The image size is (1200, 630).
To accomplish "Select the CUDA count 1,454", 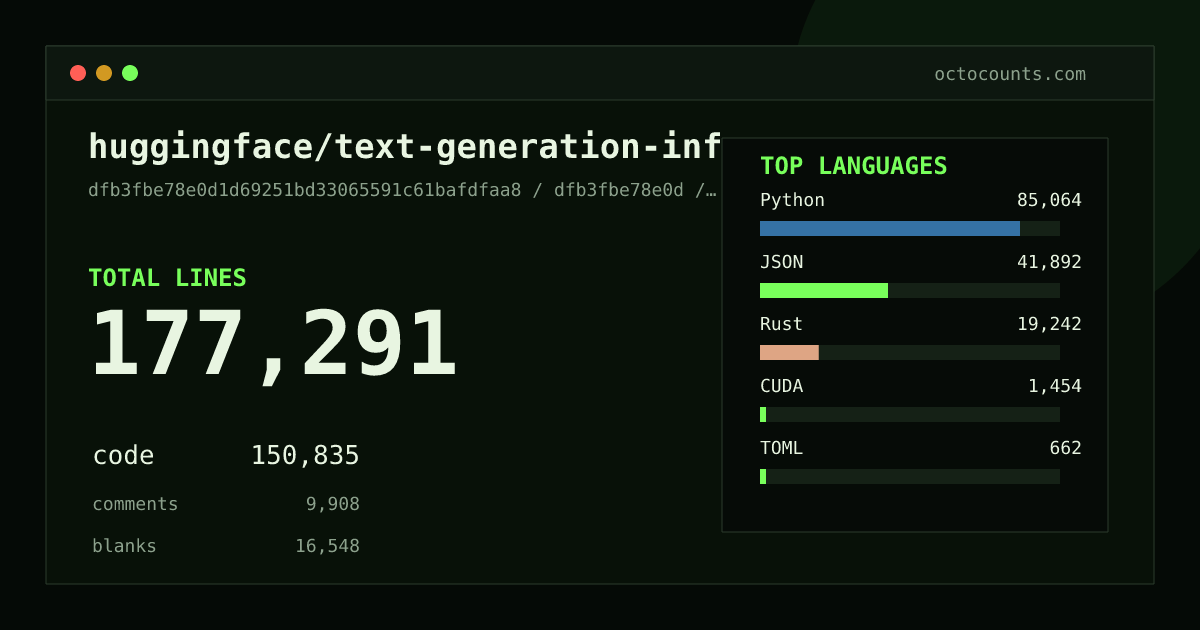I will (x=1055, y=386).
